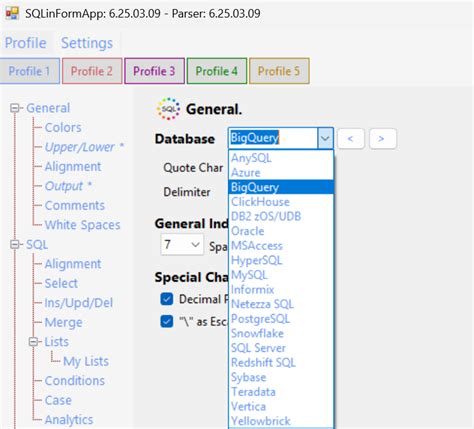Open White Spaces settings in tree
Viewport: 474px width, 429px height.
tap(82, 225)
